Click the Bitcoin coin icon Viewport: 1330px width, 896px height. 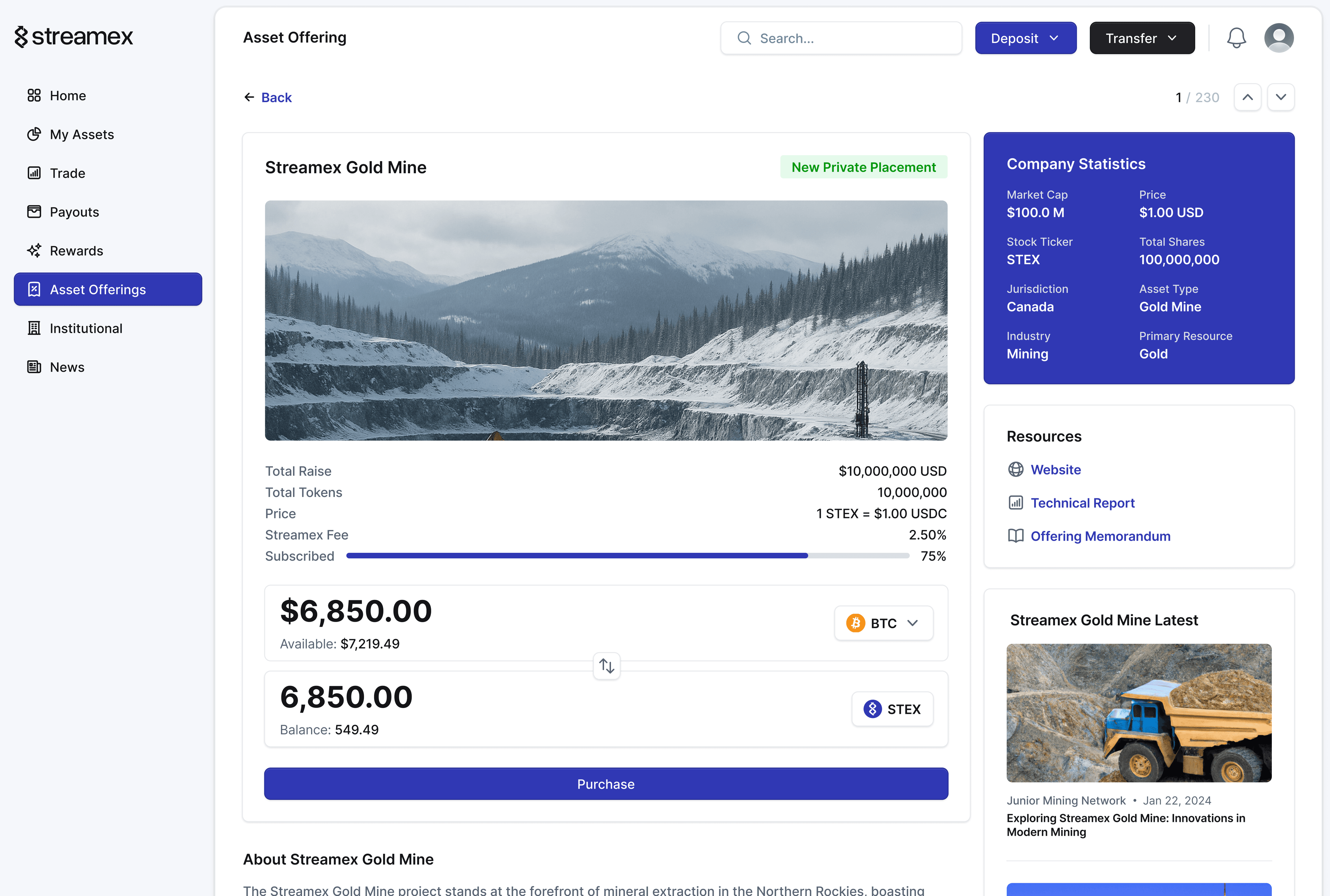point(856,623)
